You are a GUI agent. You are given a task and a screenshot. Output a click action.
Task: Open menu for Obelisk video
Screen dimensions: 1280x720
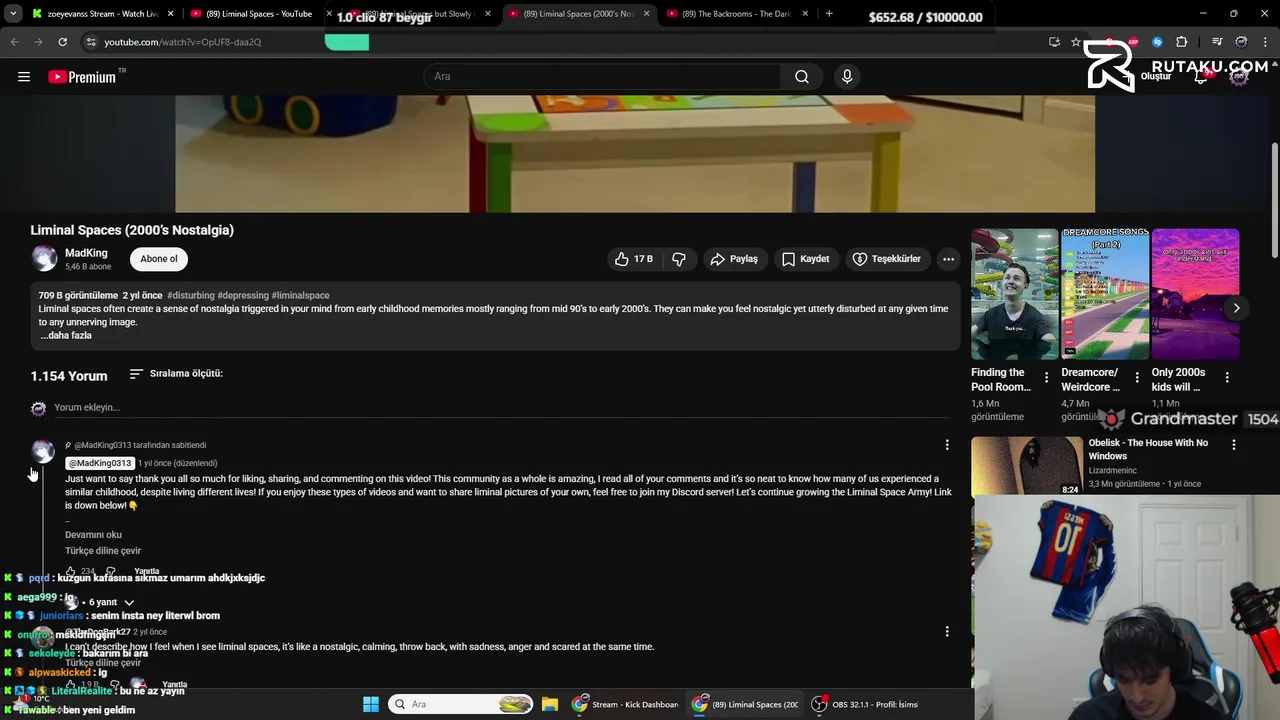(x=1233, y=445)
